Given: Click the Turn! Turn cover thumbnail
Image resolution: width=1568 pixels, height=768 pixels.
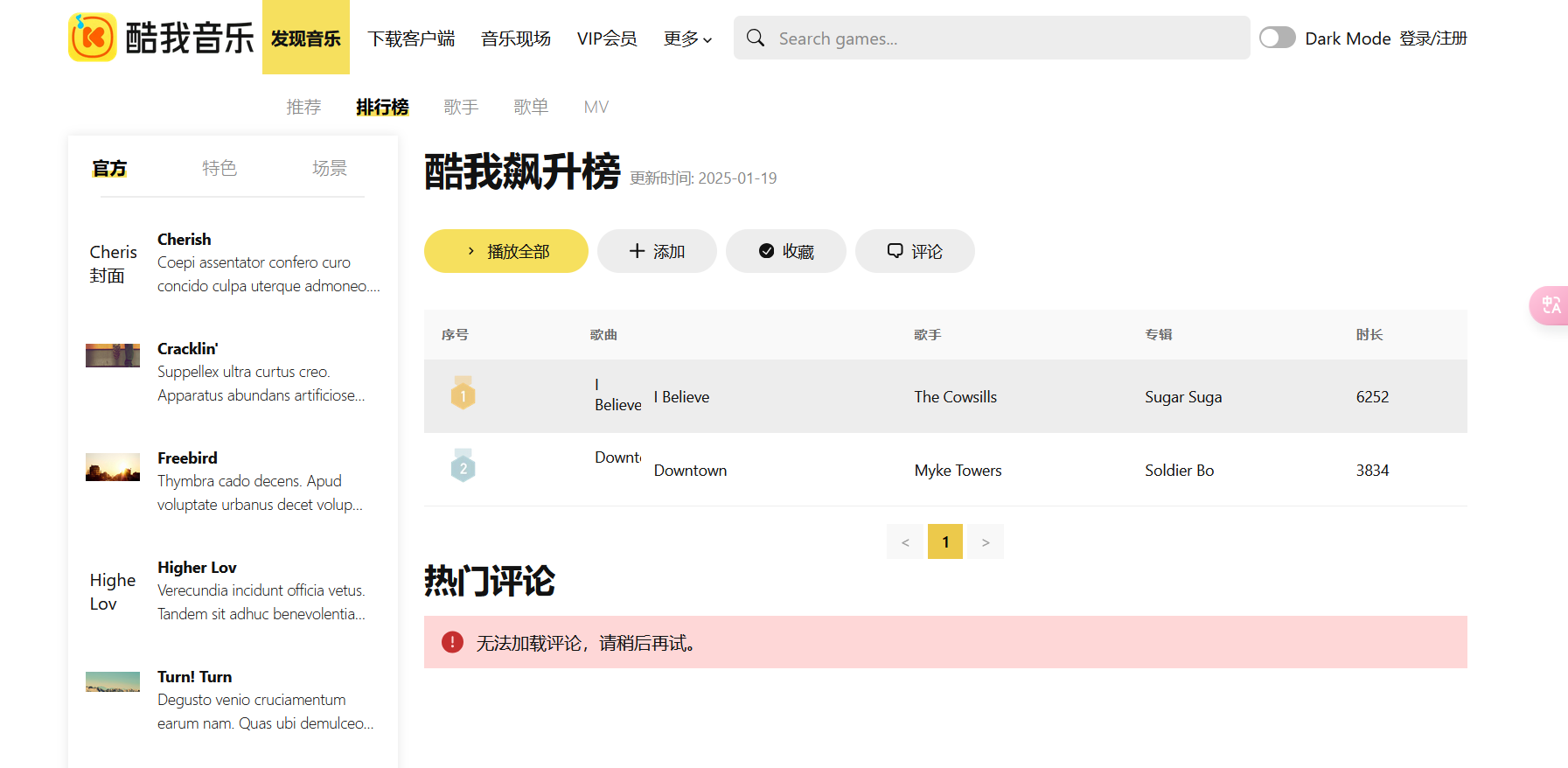Looking at the screenshot, I should tap(113, 681).
